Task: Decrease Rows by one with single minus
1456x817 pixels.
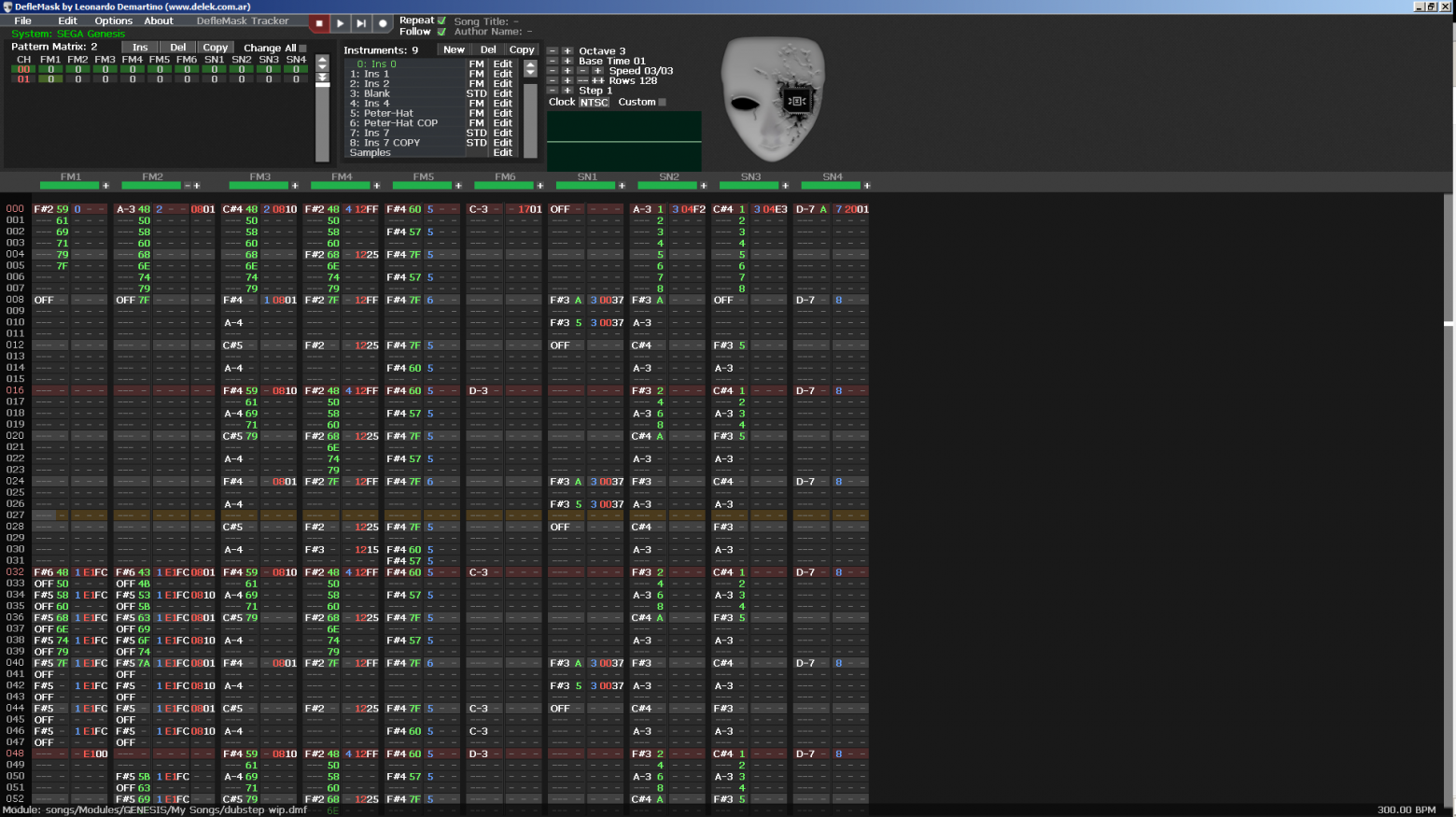Action: (x=553, y=81)
